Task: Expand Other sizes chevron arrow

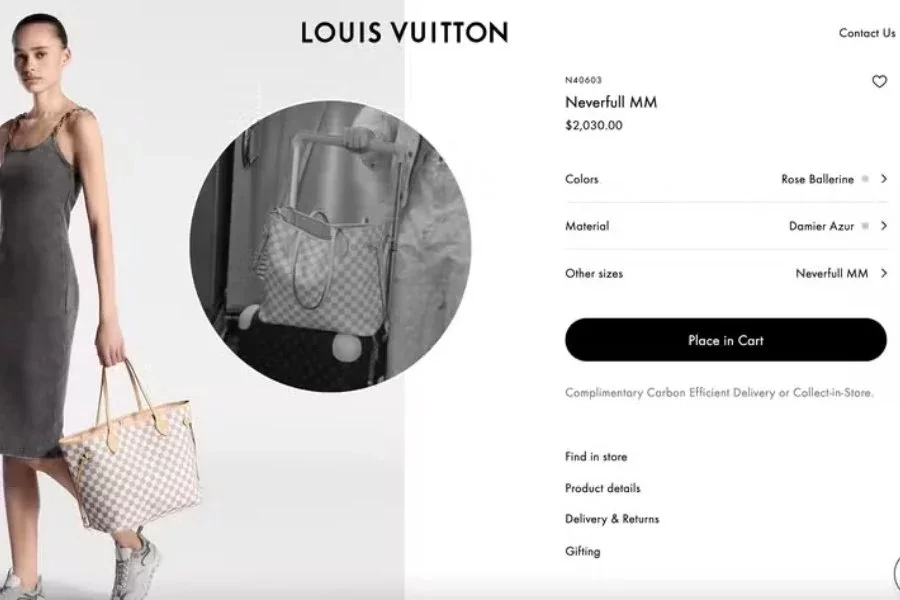Action: [x=884, y=273]
